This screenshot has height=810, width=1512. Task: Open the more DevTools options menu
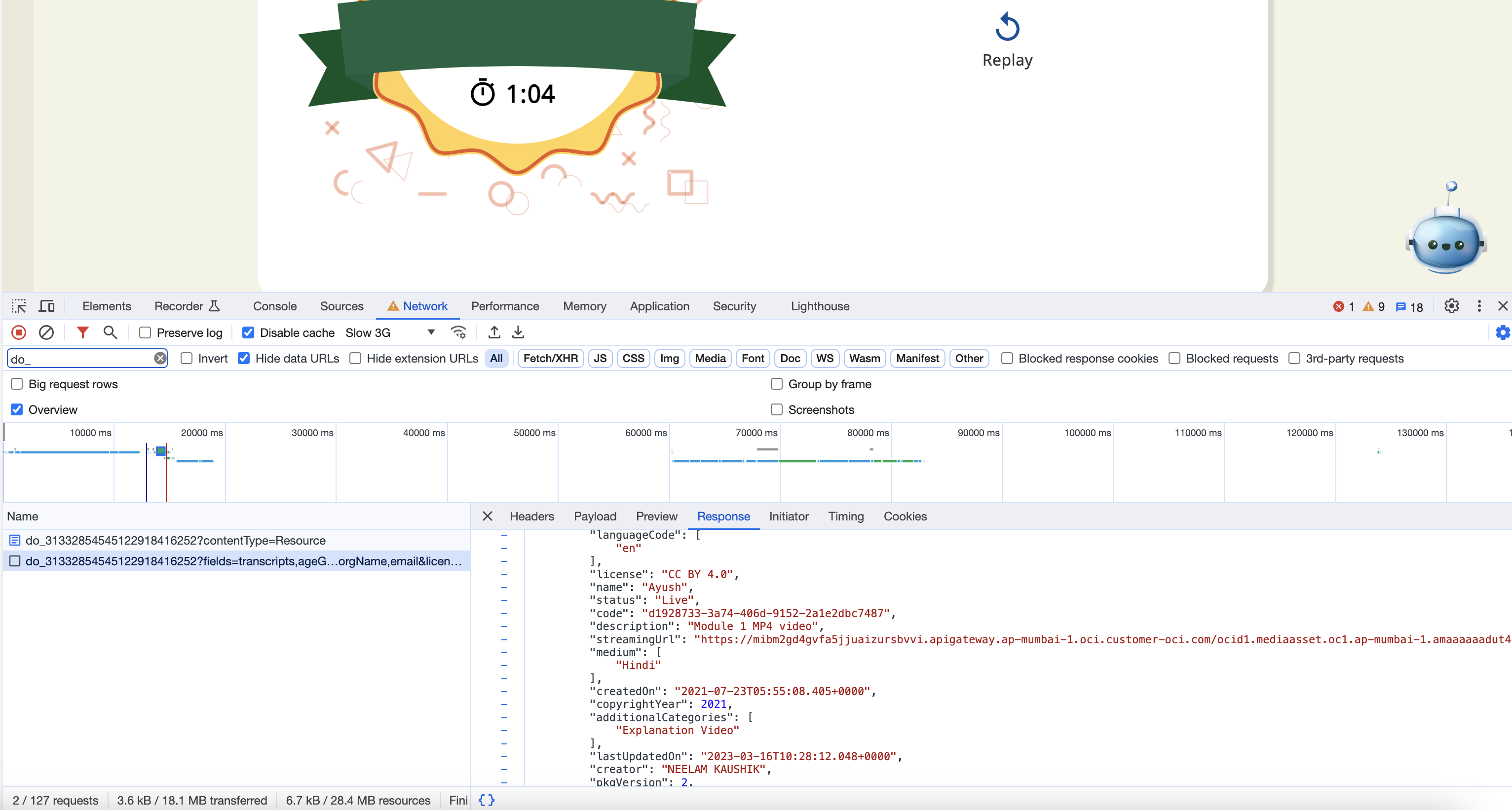click(1479, 306)
